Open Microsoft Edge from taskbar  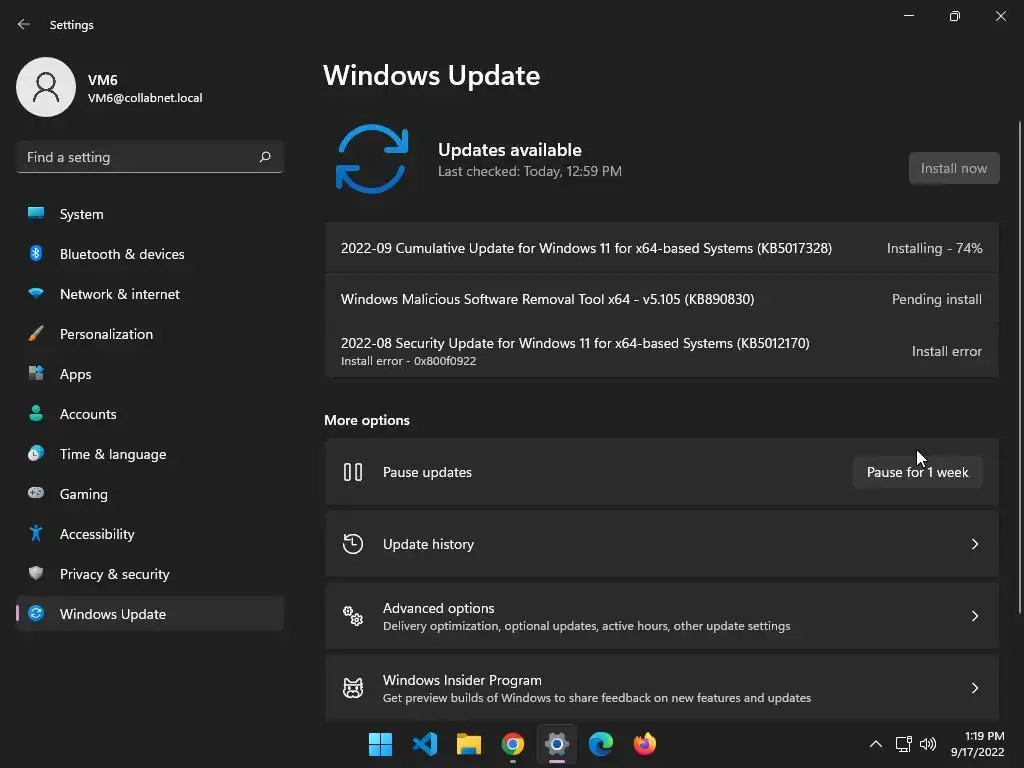[x=601, y=744]
